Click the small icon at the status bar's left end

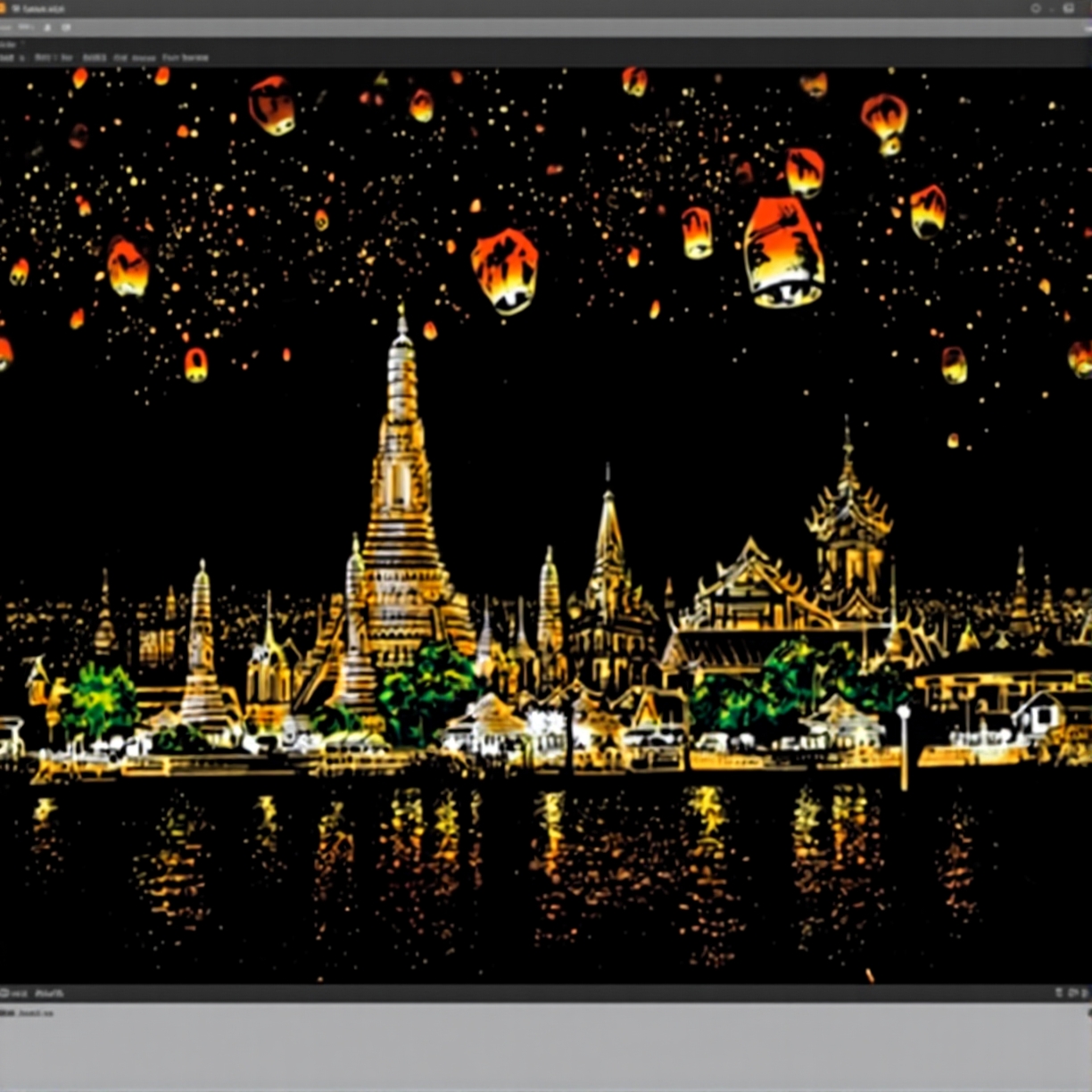pyautogui.click(x=4, y=993)
